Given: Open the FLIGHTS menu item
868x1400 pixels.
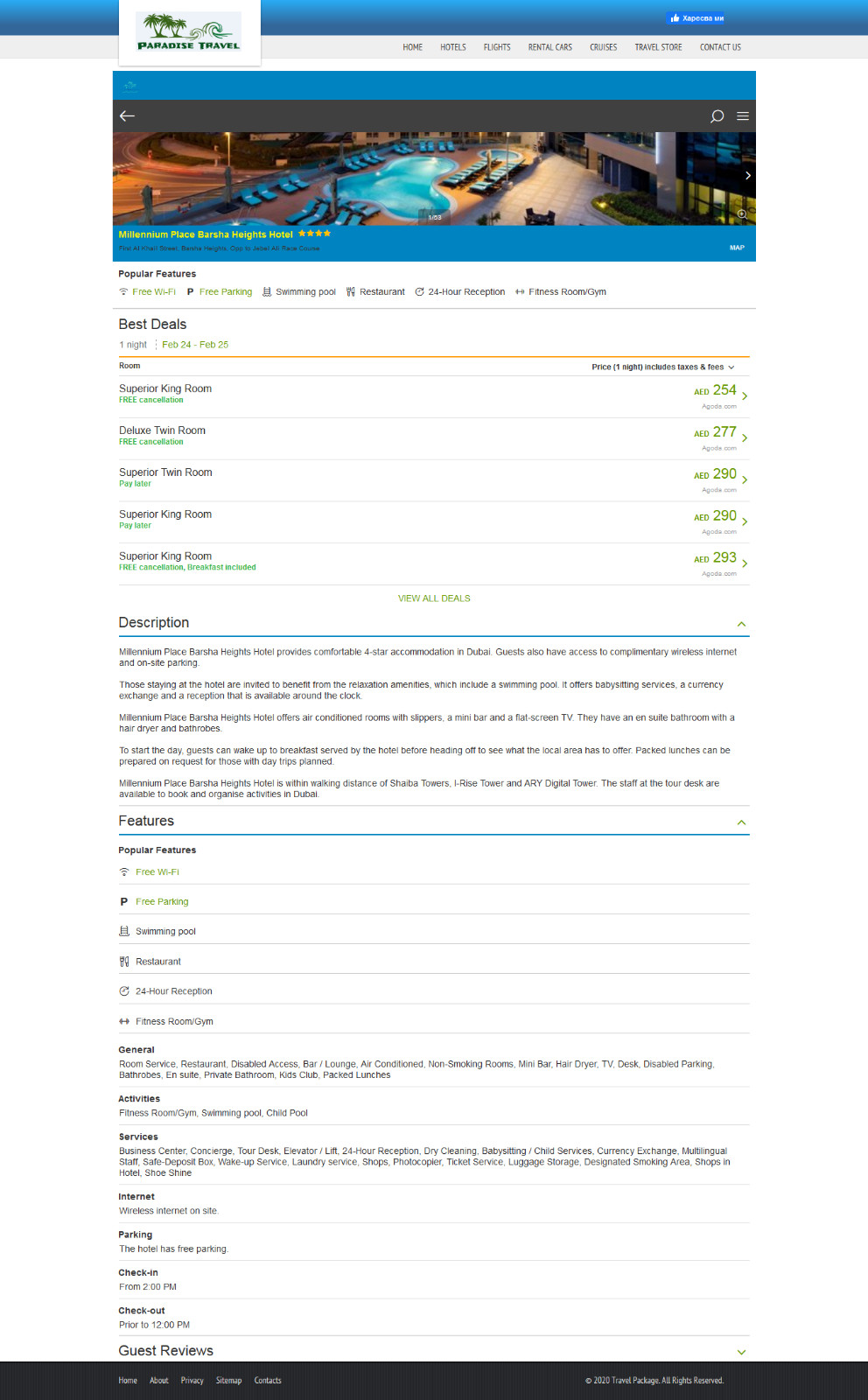Looking at the screenshot, I should click(497, 47).
